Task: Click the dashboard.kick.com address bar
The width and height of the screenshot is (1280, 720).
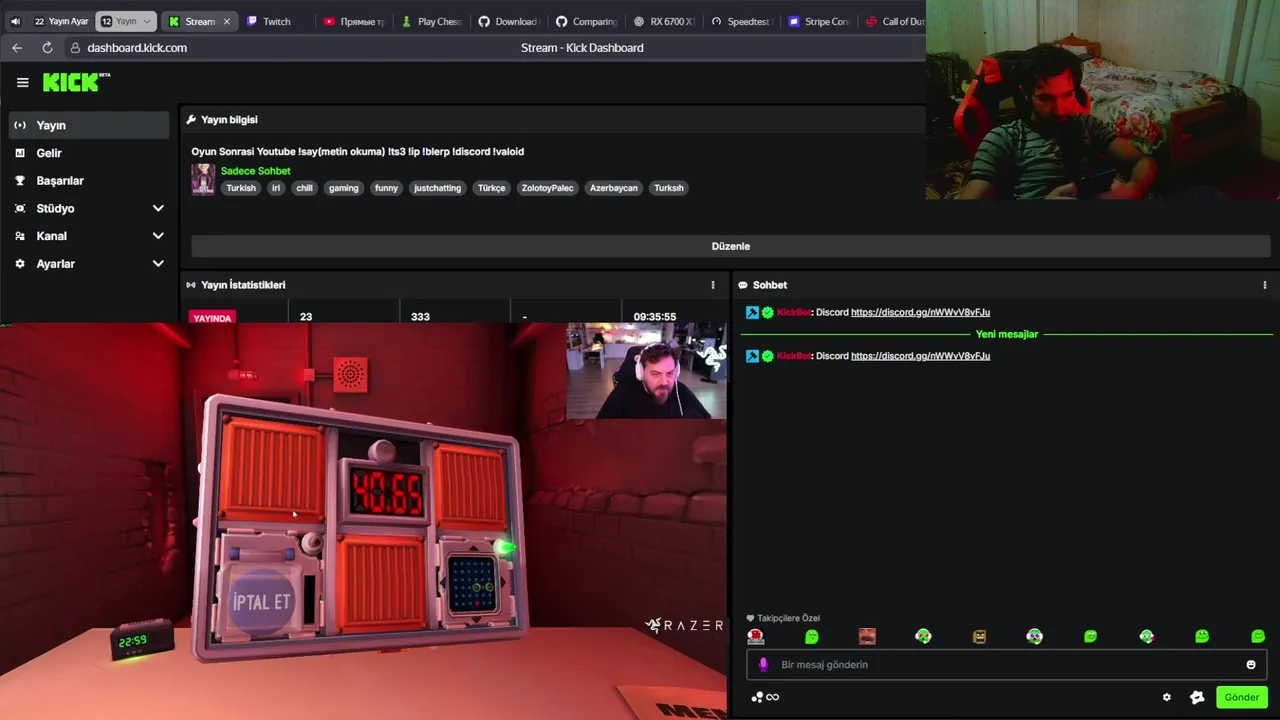Action: click(x=137, y=48)
